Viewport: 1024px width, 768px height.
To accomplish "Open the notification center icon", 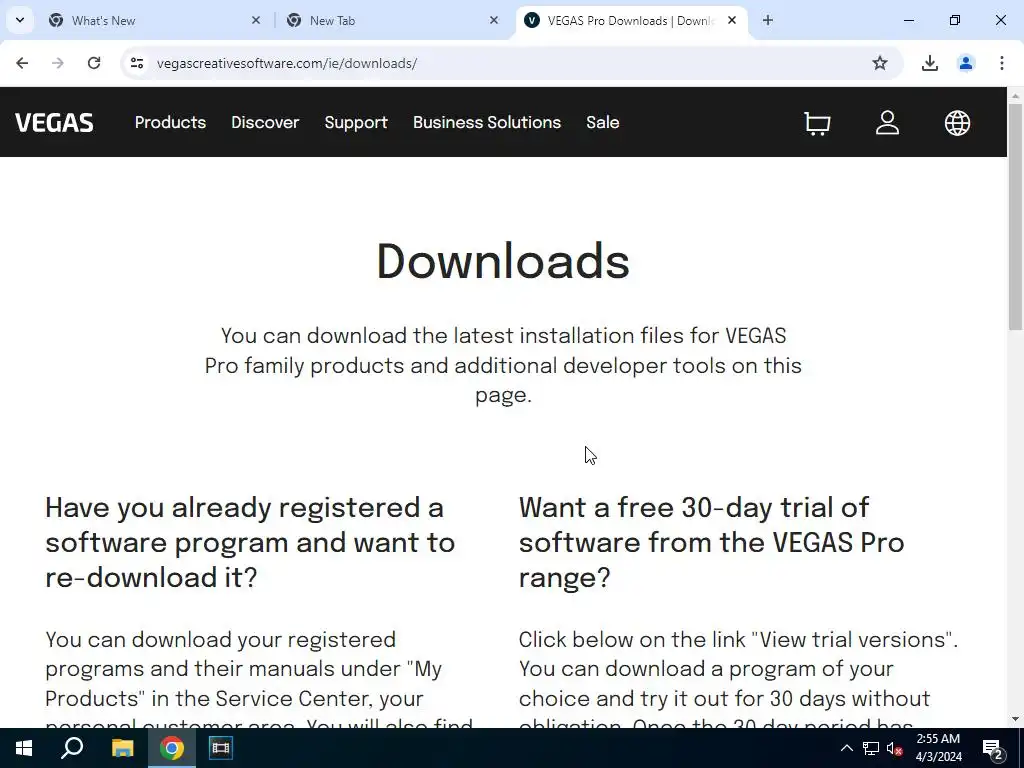I will point(993,748).
